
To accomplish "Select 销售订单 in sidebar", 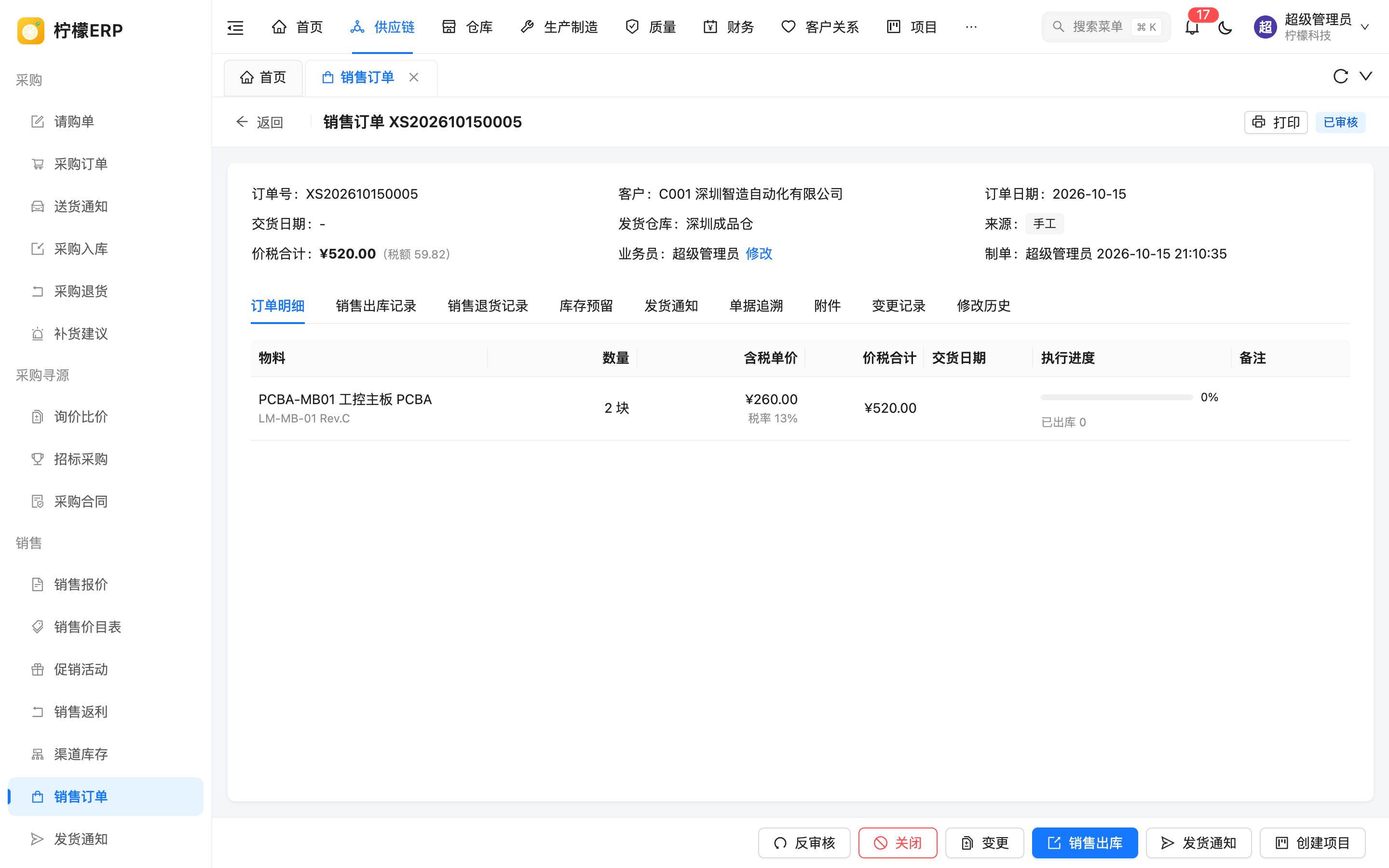I will coord(106,797).
